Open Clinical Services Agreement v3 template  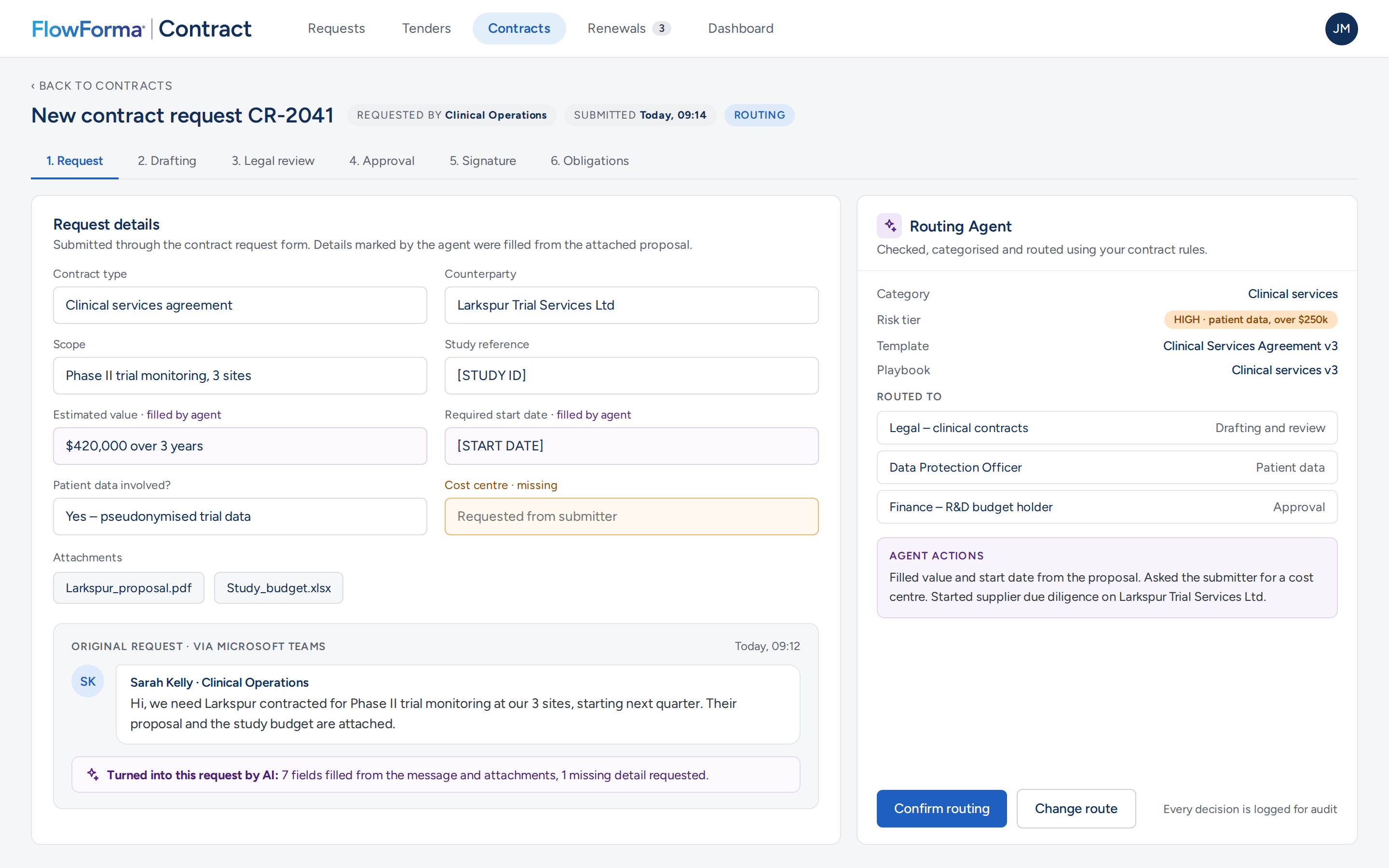[x=1250, y=346]
